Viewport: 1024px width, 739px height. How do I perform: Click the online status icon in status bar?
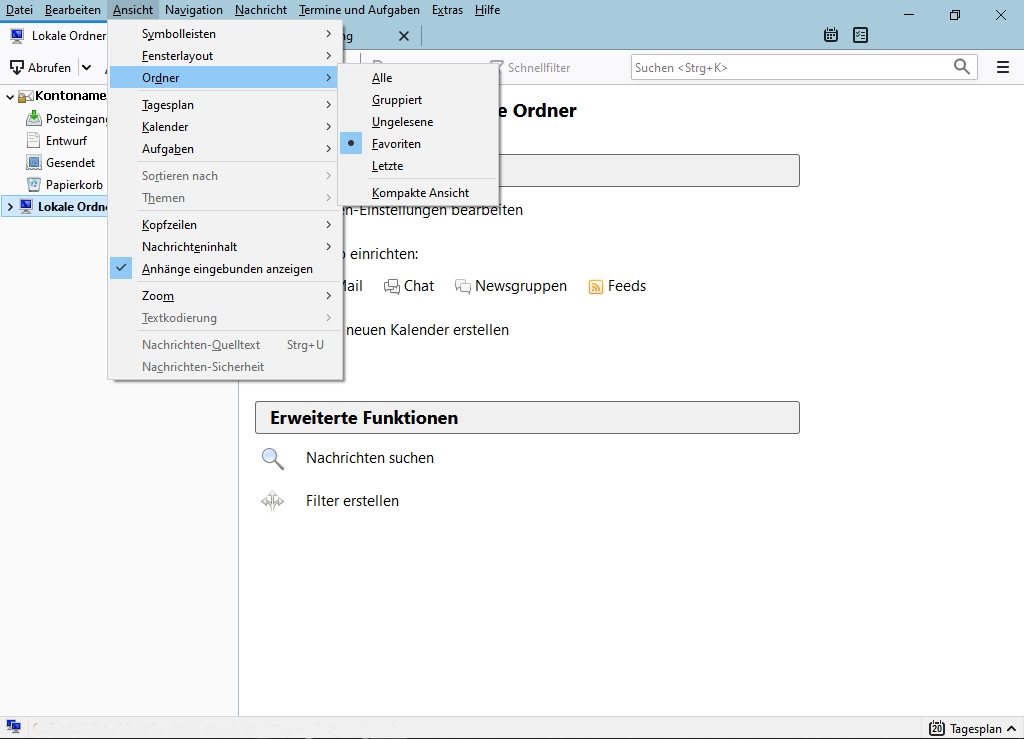(14, 728)
